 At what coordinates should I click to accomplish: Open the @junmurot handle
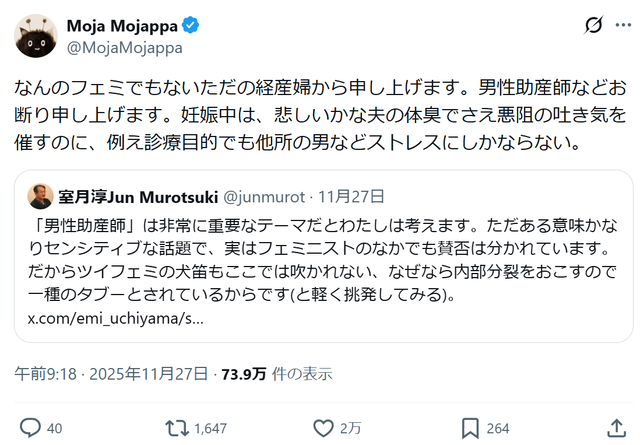(x=264, y=197)
